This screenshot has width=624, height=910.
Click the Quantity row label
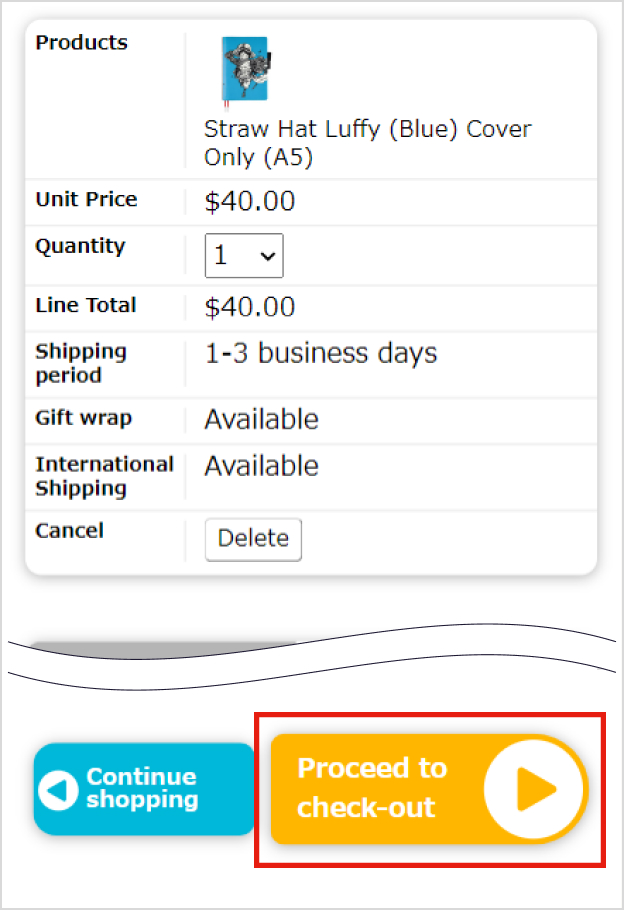[x=80, y=246]
